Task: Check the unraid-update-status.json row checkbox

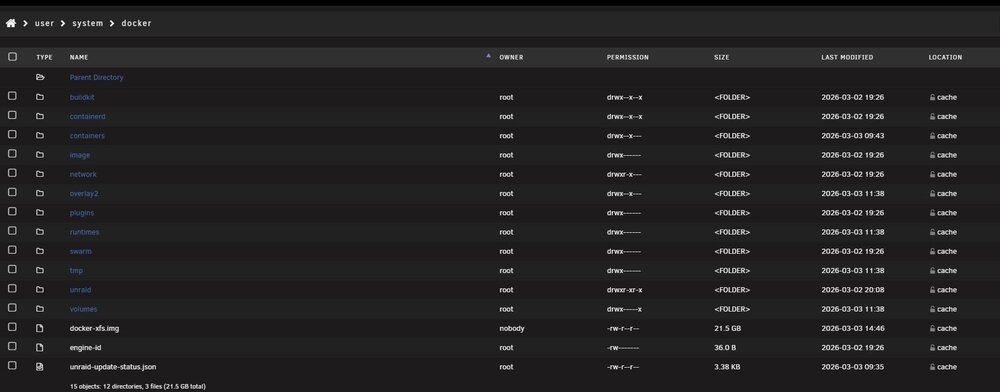Action: (x=12, y=366)
